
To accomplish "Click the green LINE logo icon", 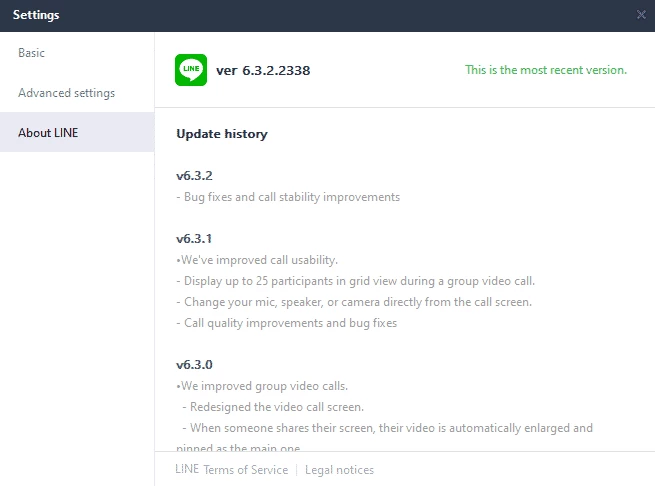I will (191, 70).
